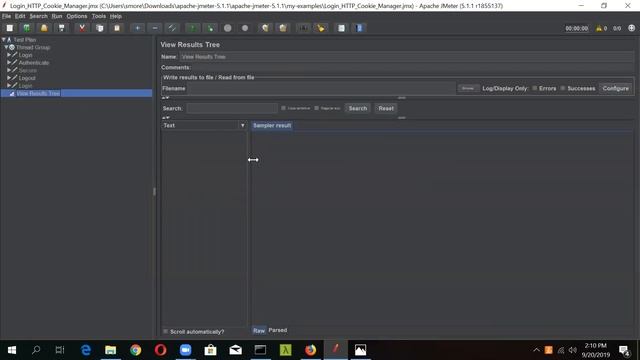
Task: Click the Expand All plus icon
Action: coord(138,28)
